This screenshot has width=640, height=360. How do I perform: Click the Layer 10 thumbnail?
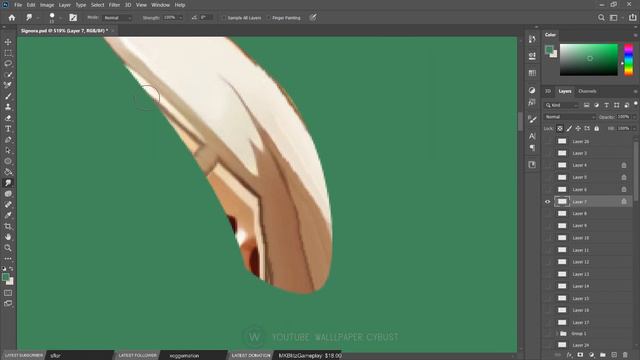pos(562,238)
